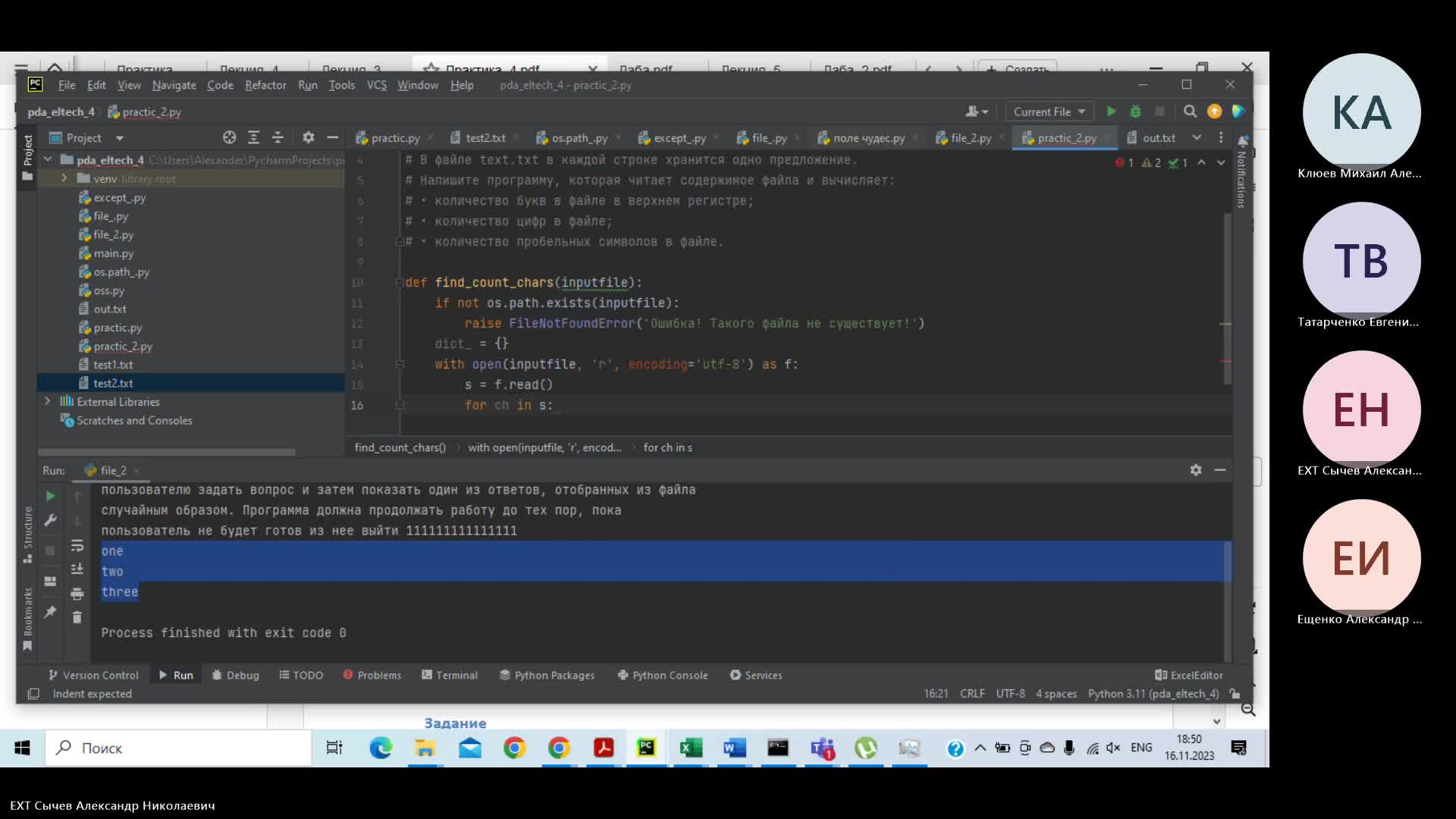
Task: Open Current File run configuration dropdown
Action: [1050, 111]
